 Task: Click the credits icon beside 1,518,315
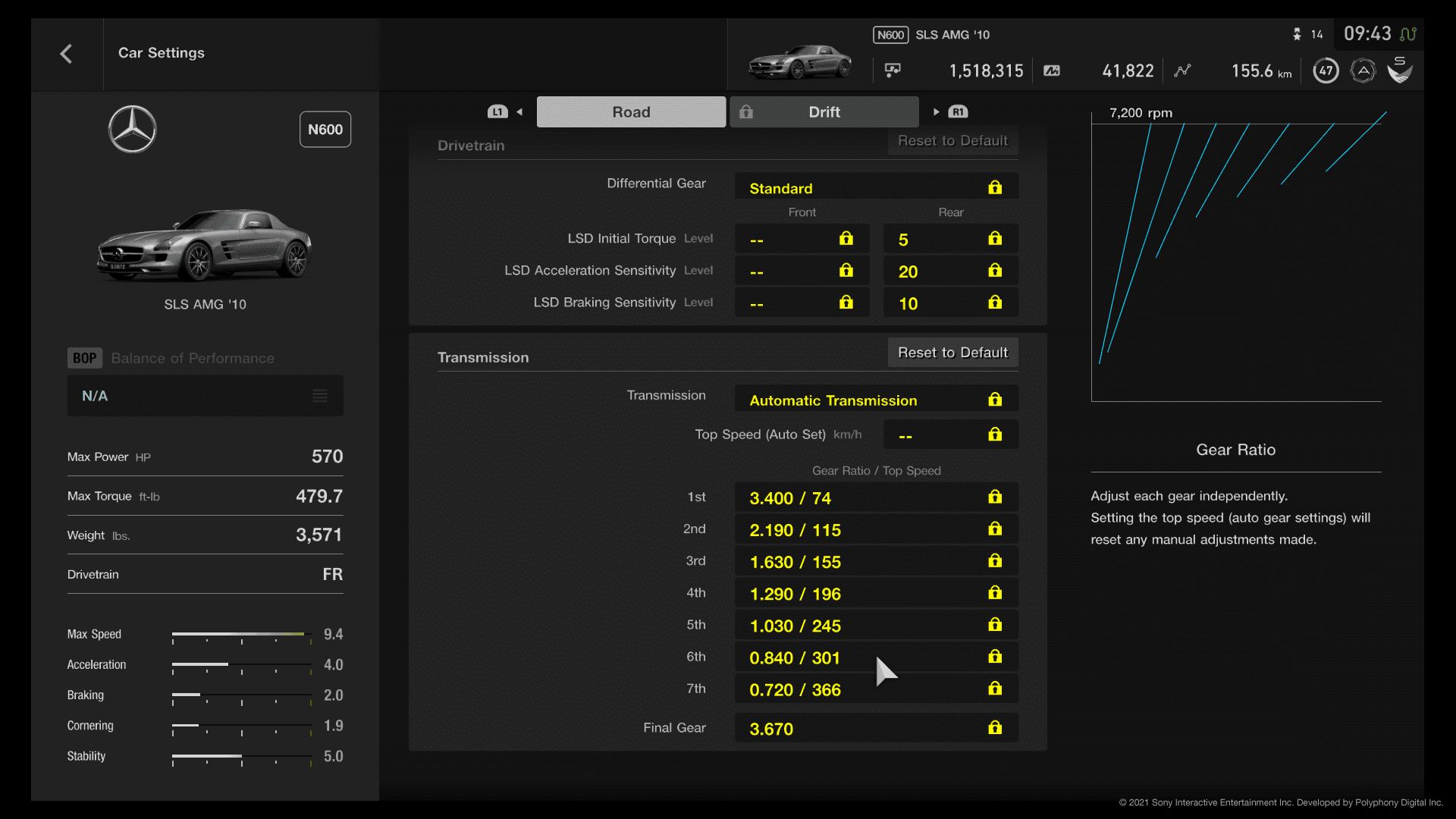click(x=893, y=71)
